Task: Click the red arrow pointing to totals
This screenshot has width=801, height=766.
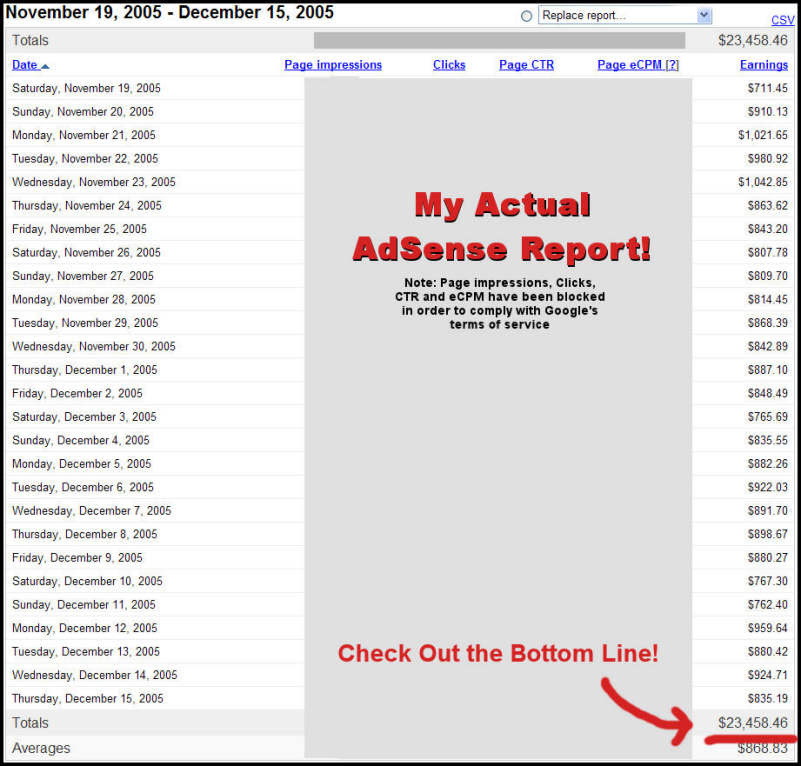Action: 647,710
